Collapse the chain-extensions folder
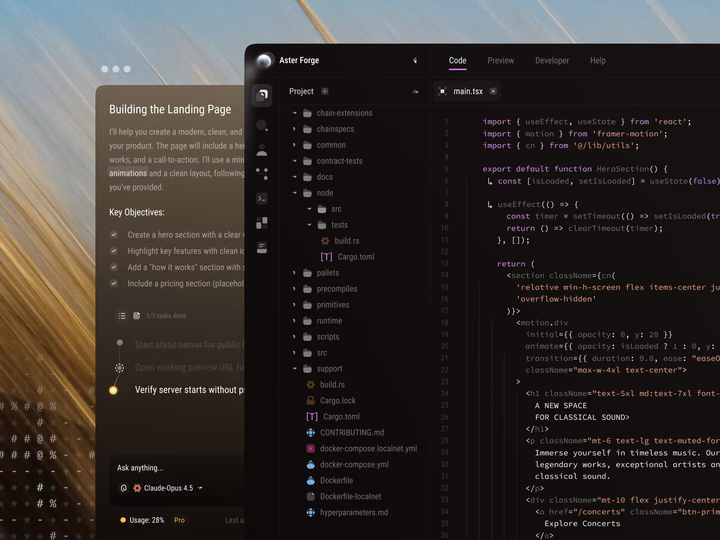720x540 pixels. click(295, 113)
